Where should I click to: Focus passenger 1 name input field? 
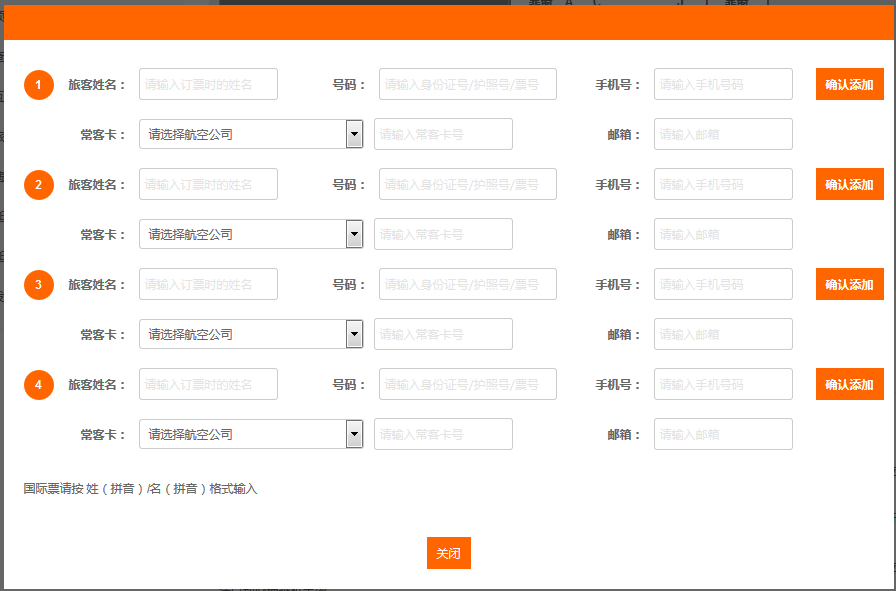coord(208,84)
